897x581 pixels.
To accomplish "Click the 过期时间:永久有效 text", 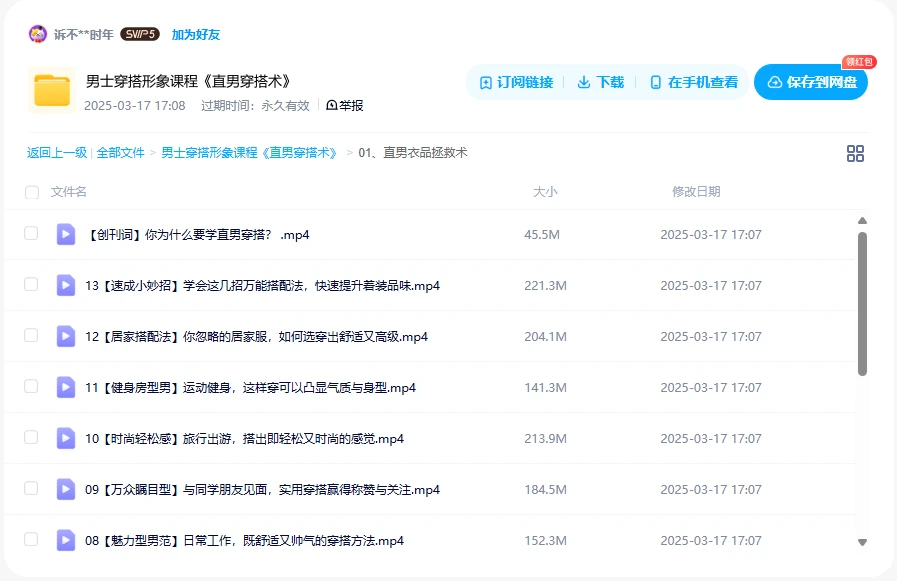I will pos(255,106).
